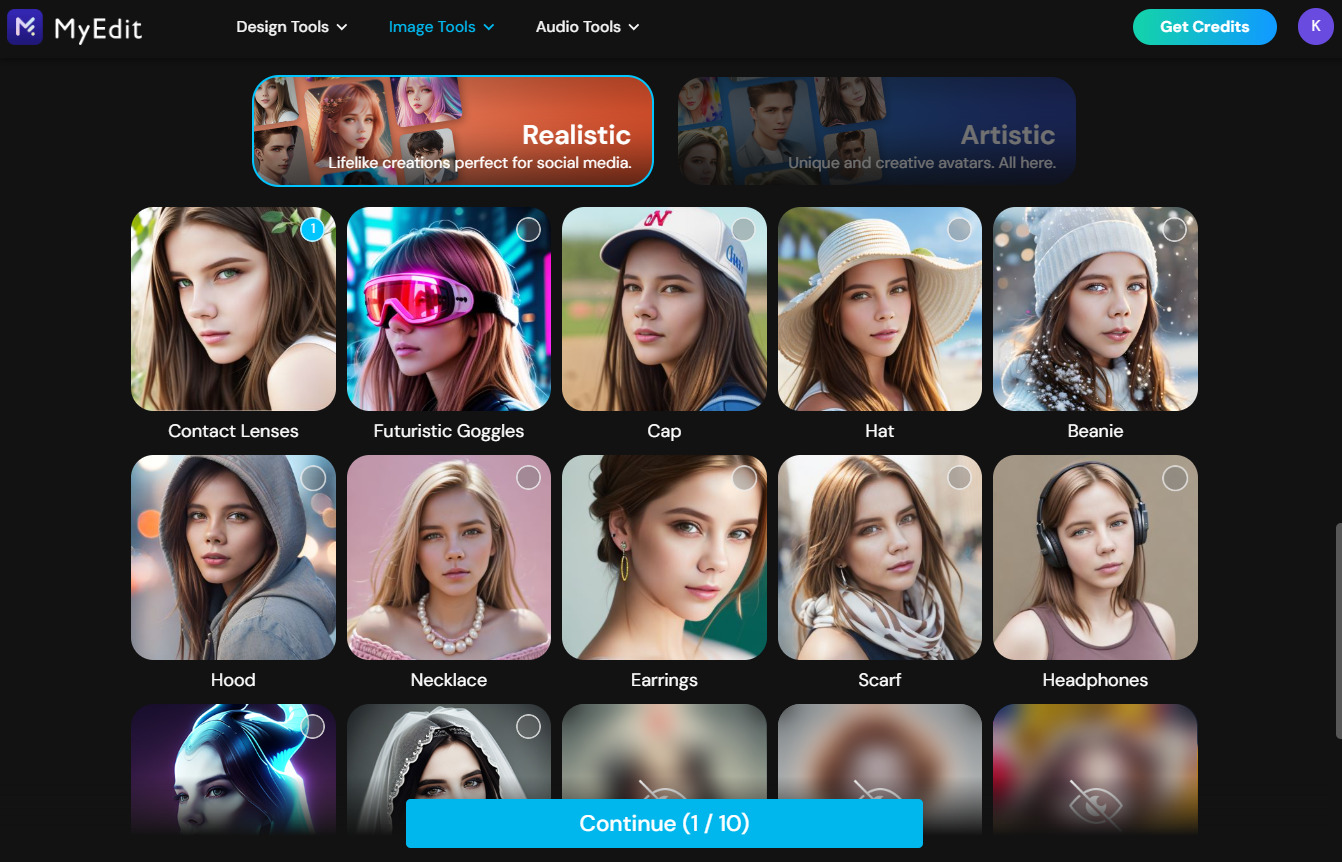Tick the Cap selection circle
Screen dimensions: 1342x862
[744, 230]
